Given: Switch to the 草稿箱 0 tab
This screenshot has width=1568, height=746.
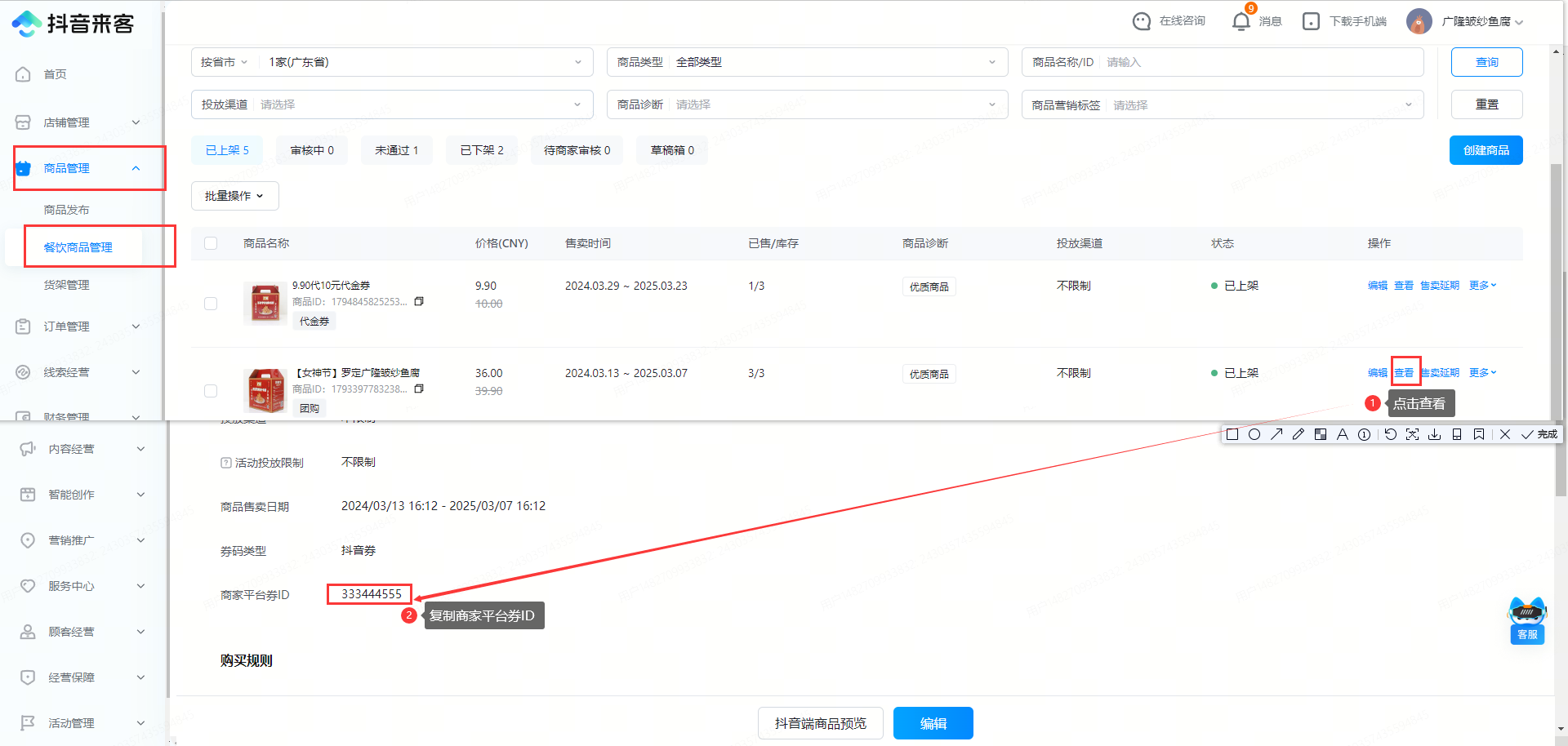Looking at the screenshot, I should (x=672, y=150).
